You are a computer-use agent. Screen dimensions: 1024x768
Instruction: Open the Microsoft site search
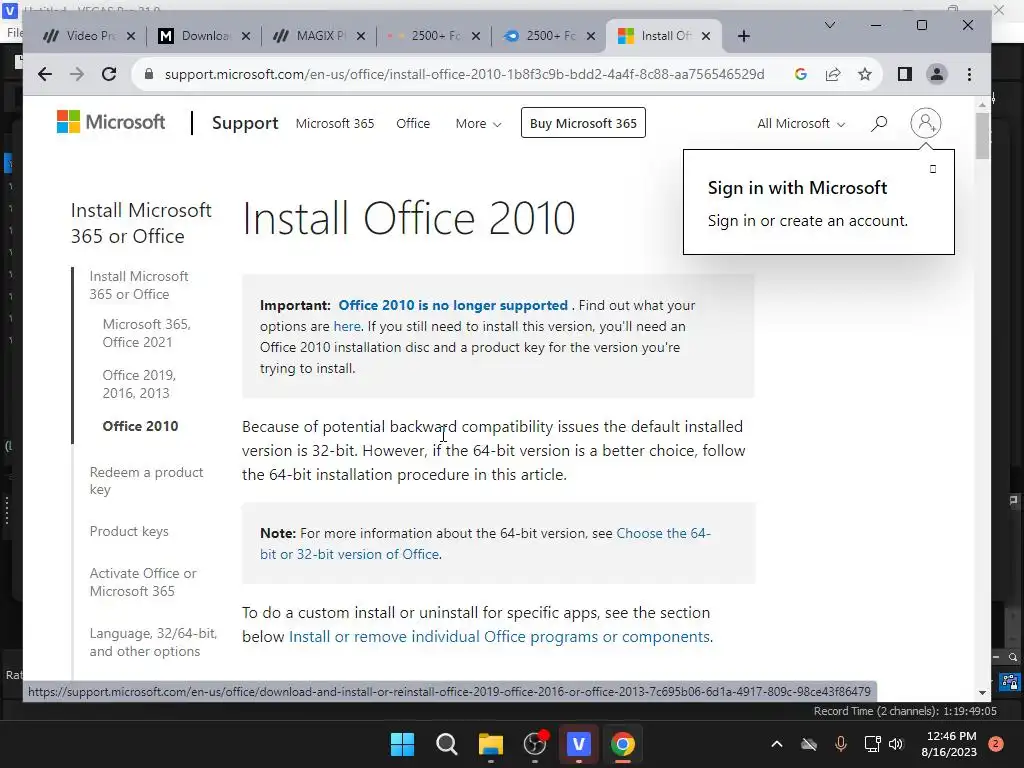tap(879, 123)
